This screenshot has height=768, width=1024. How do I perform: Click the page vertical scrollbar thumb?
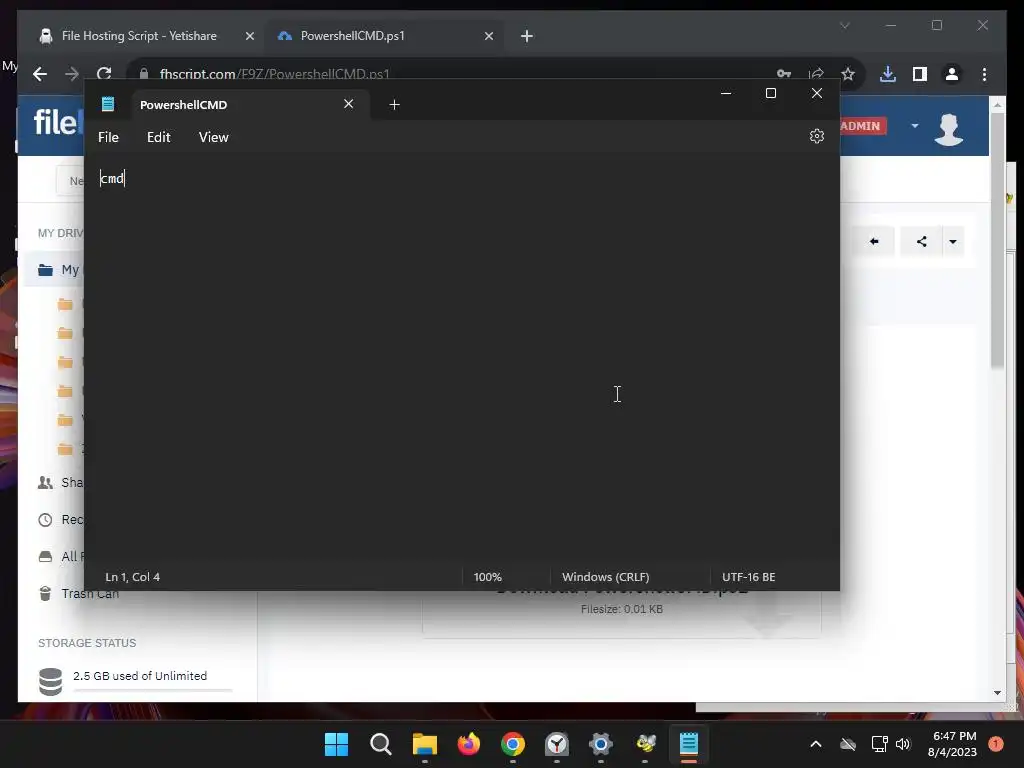997,242
